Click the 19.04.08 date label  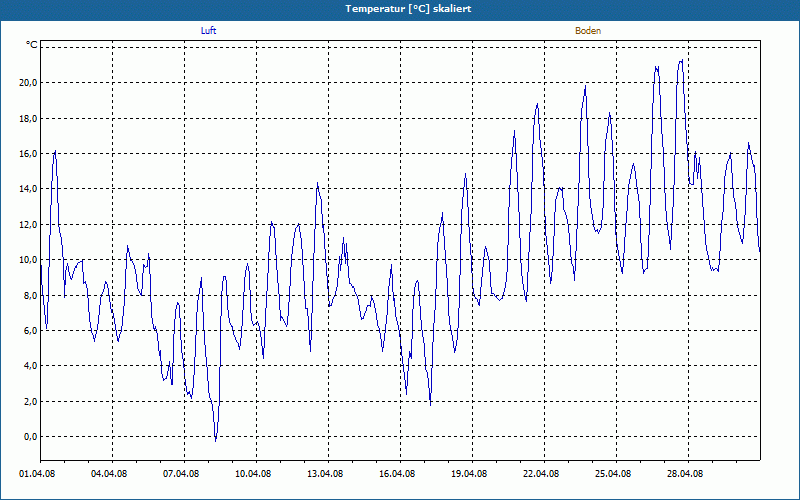pos(469,475)
